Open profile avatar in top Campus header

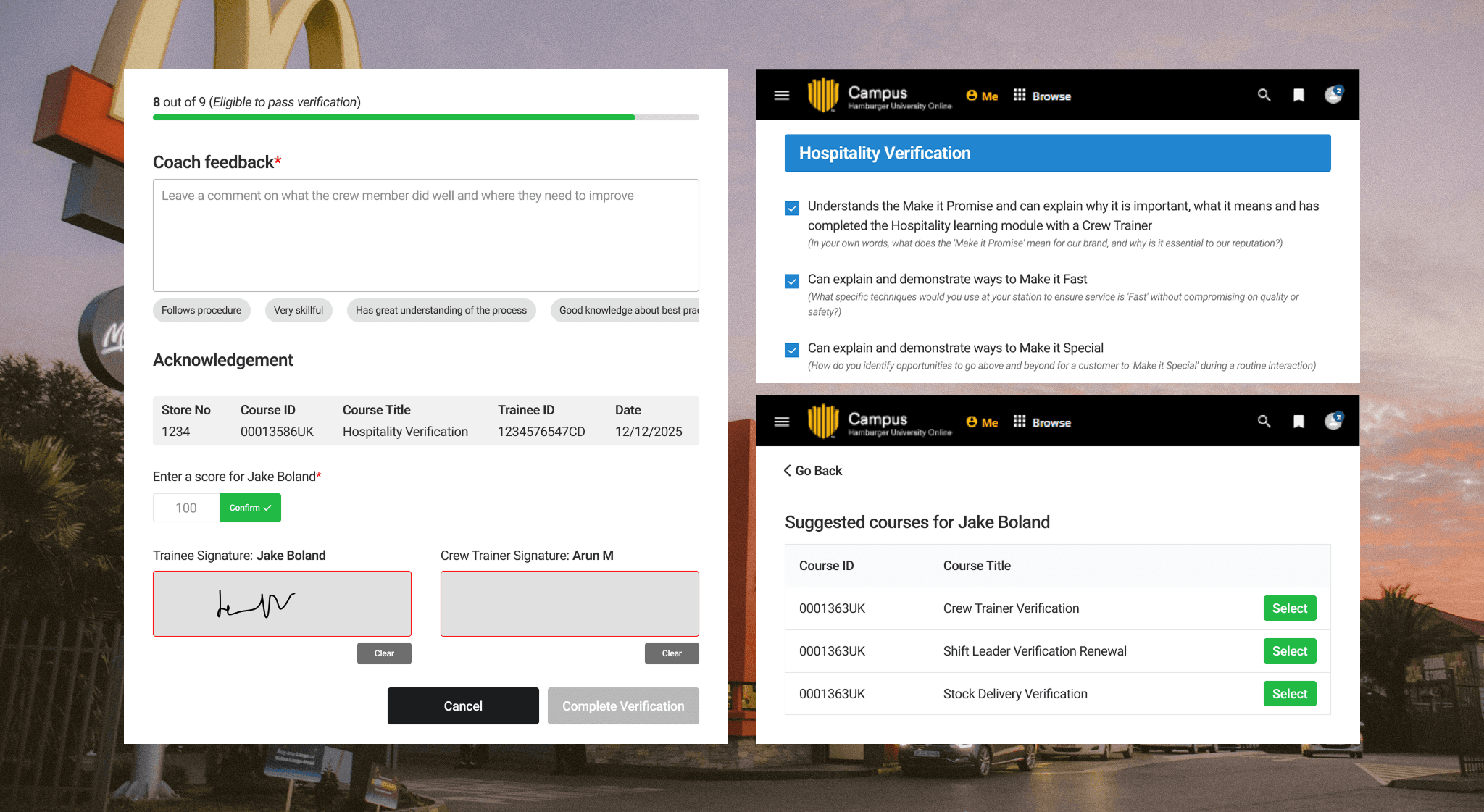point(1333,95)
